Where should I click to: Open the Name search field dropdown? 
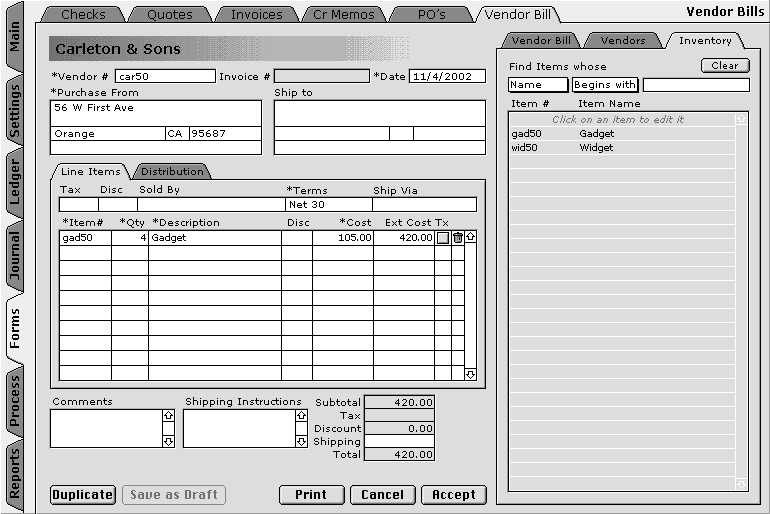(x=538, y=85)
